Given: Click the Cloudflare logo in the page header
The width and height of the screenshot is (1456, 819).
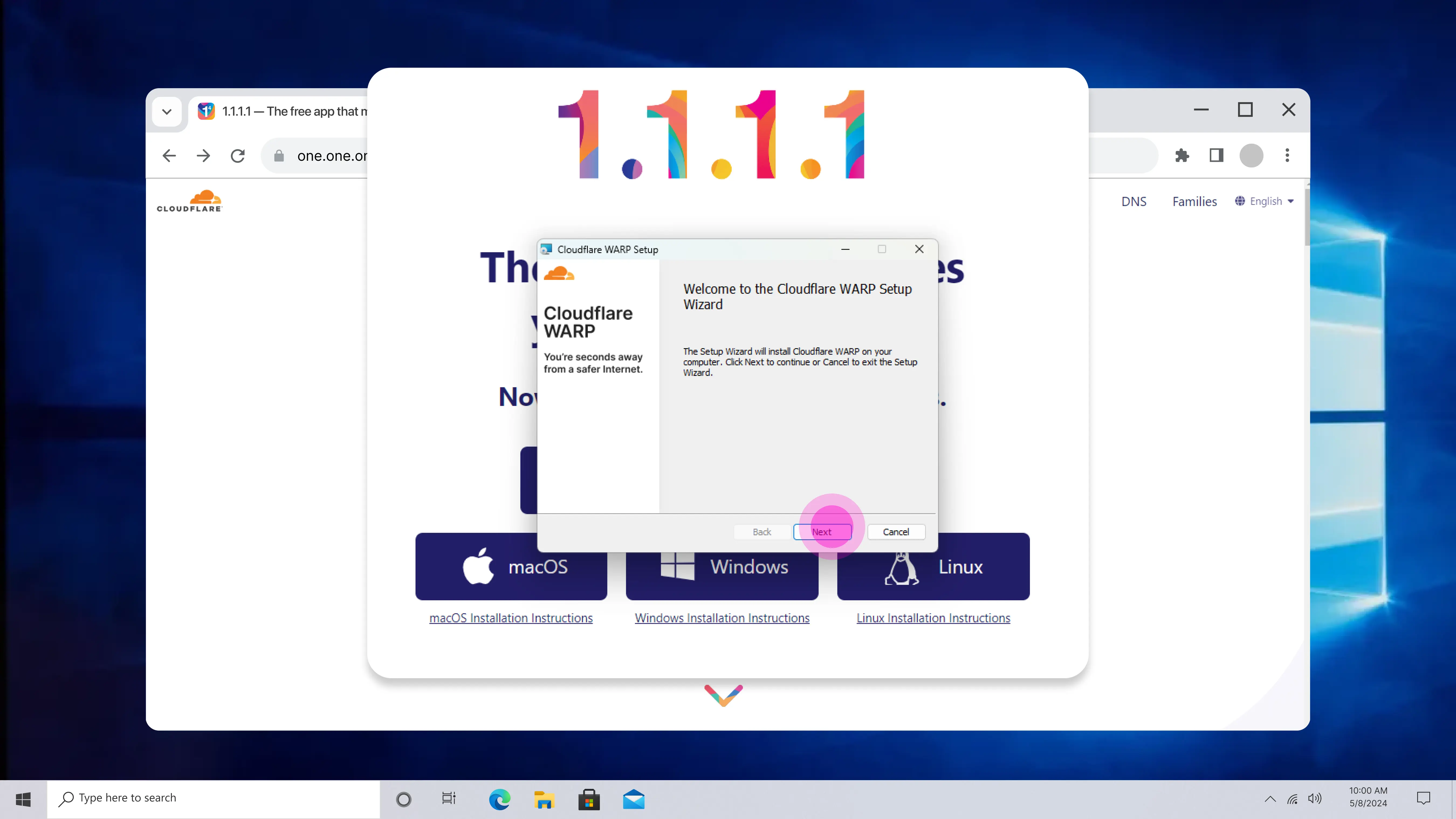Looking at the screenshot, I should point(189,201).
